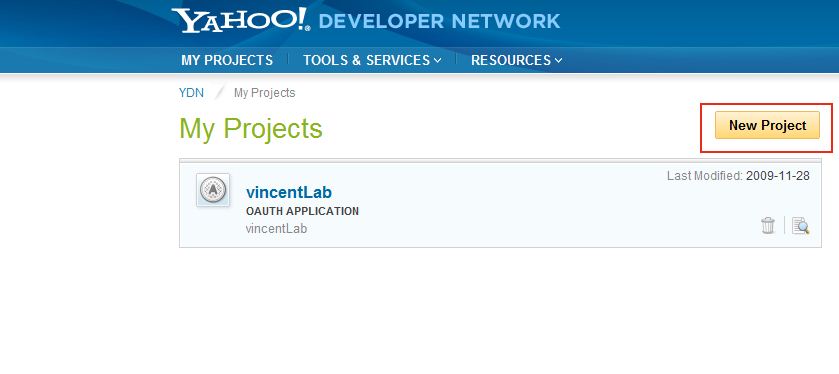Click the Yahoo! logo in header
This screenshot has width=839, height=374.
point(240,21)
